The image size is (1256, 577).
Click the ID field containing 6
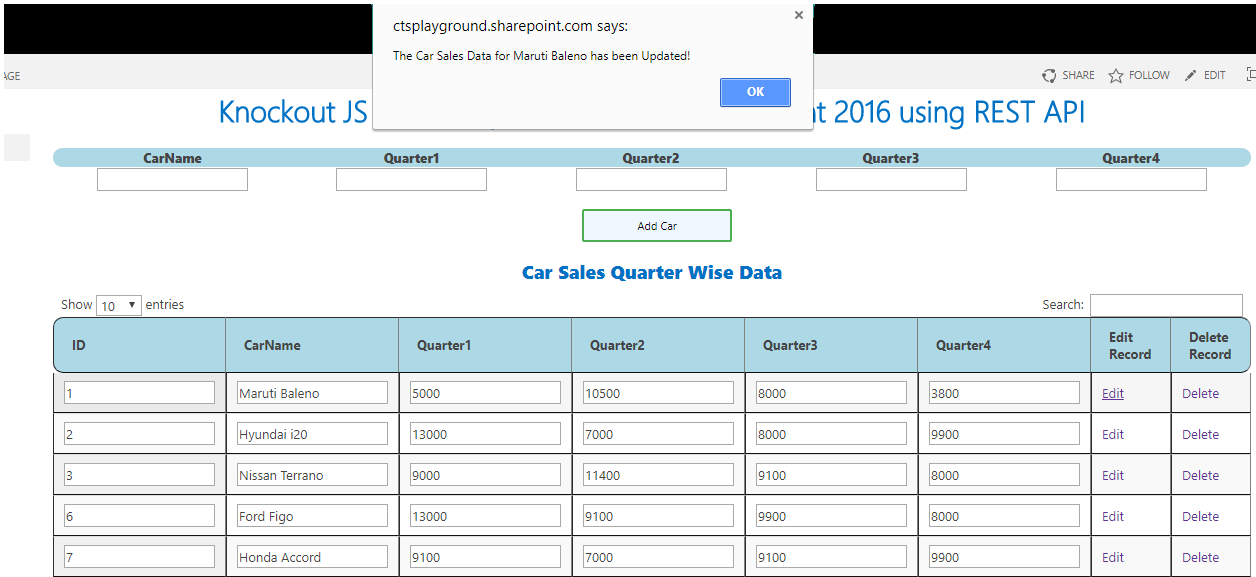pos(139,516)
